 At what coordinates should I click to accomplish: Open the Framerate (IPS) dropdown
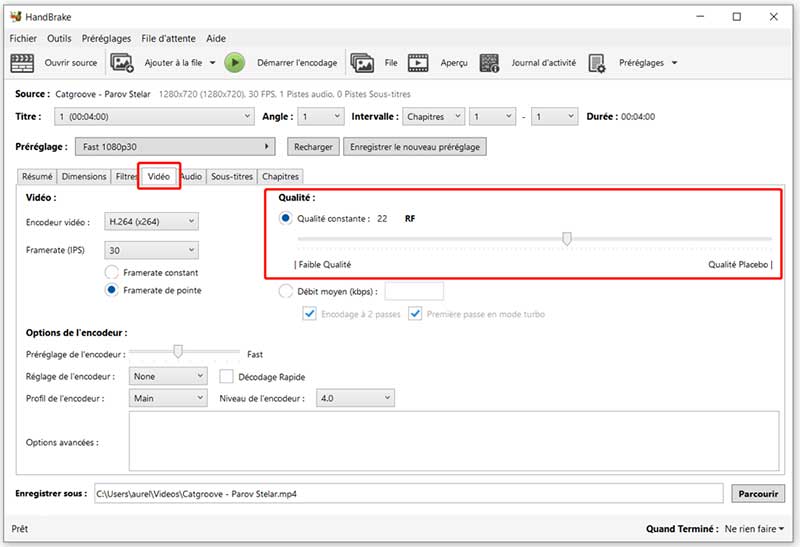click(152, 250)
